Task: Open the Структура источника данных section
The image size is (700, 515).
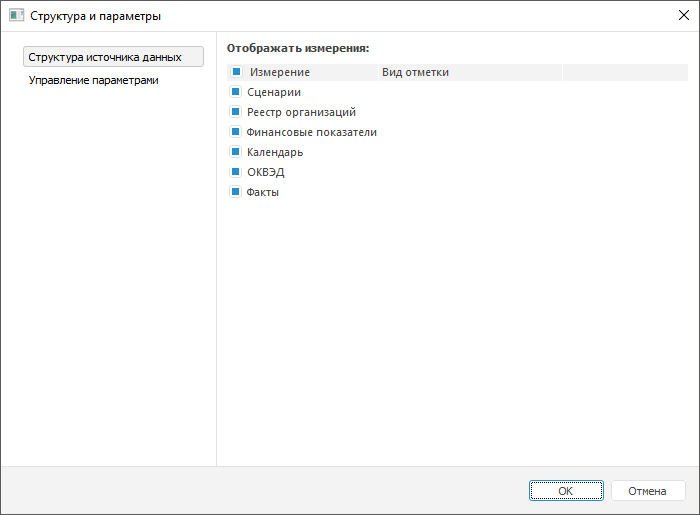Action: pyautogui.click(x=113, y=57)
